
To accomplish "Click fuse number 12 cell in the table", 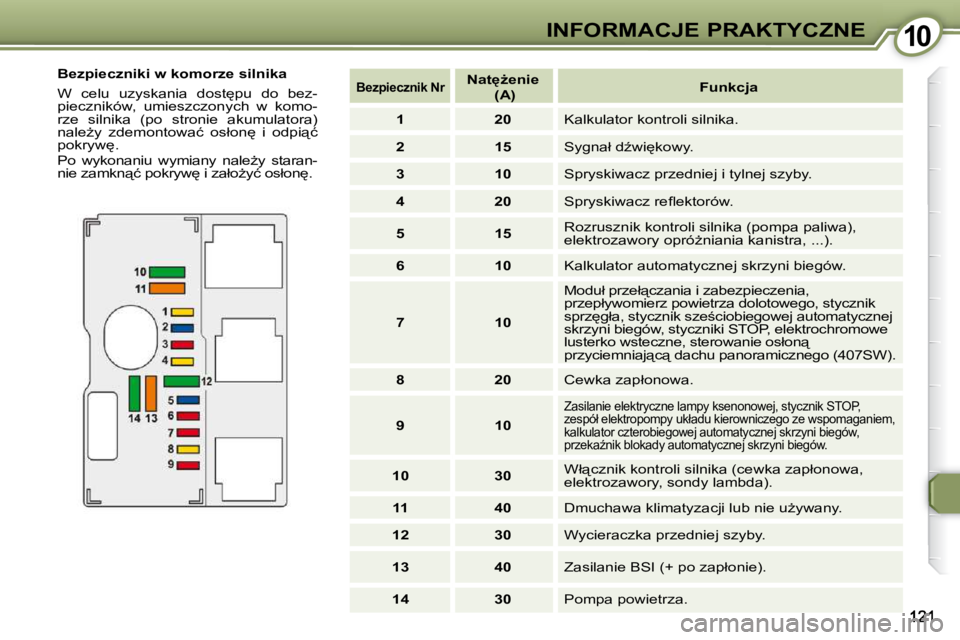I will coord(400,535).
